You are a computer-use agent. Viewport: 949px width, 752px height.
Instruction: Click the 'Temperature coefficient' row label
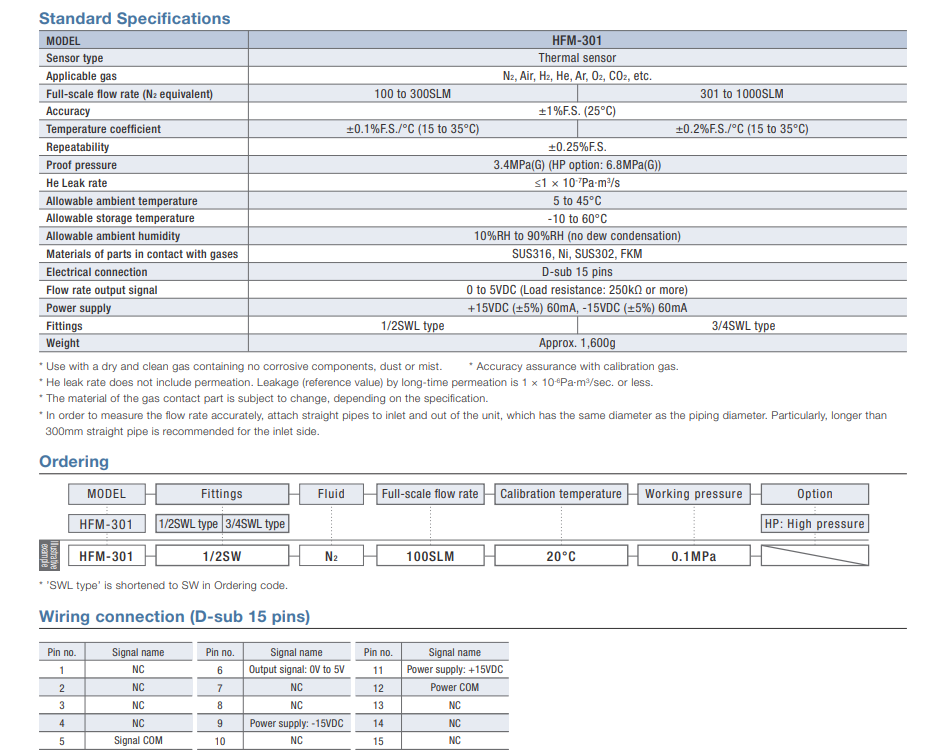103,129
